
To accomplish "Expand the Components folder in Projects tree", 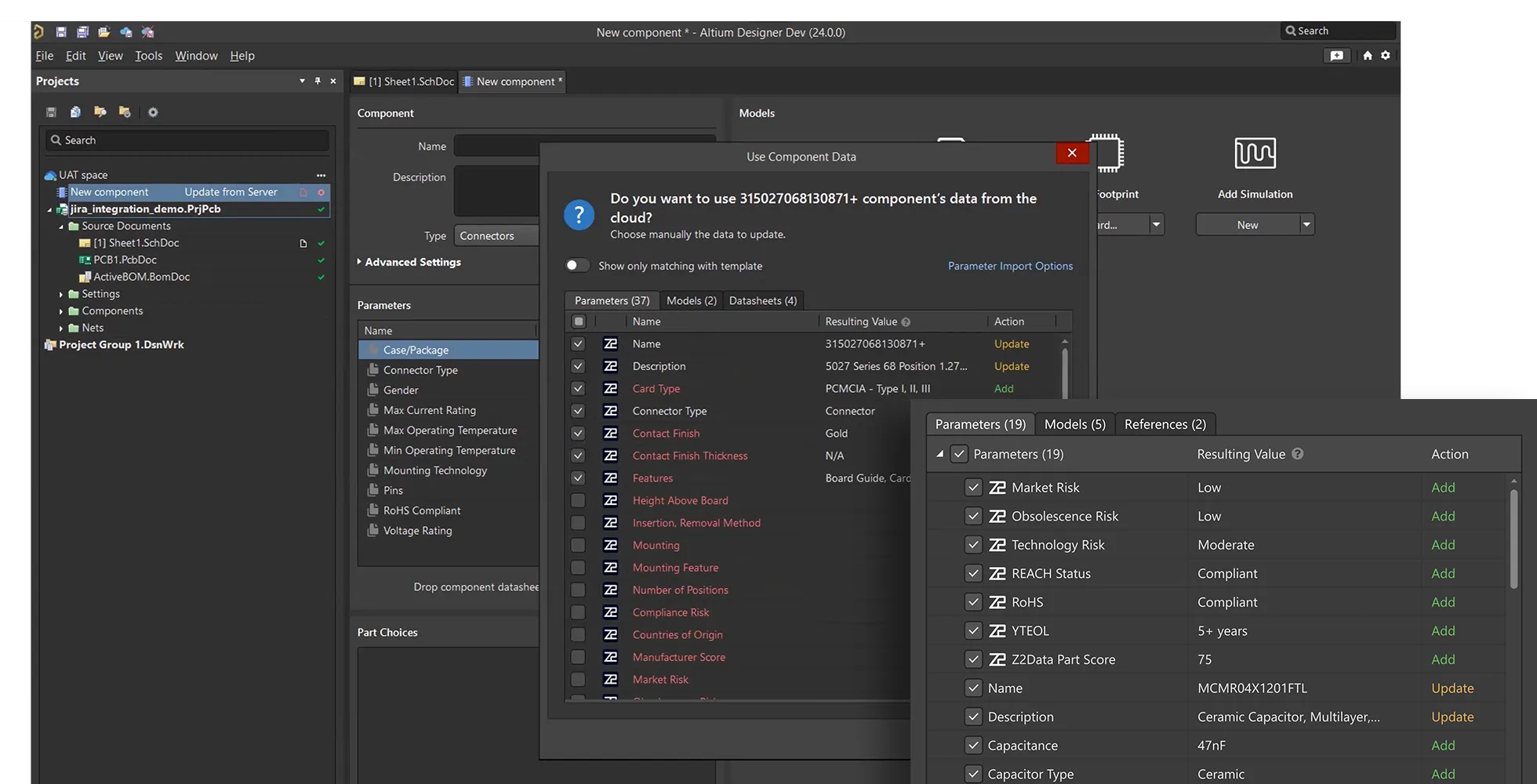I will click(61, 311).
